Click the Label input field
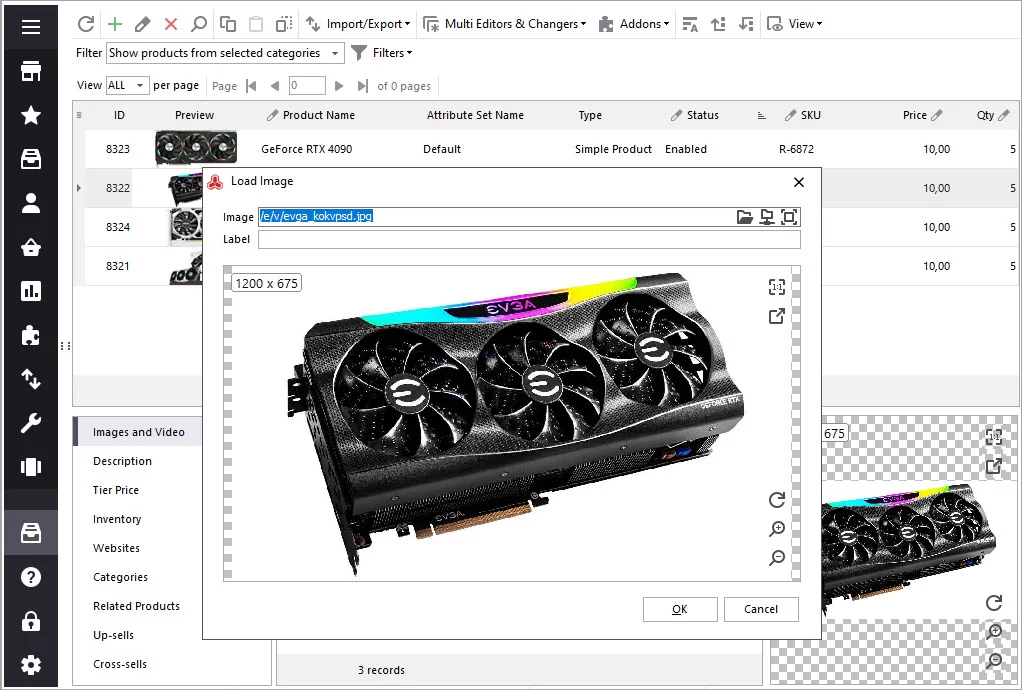1022x690 pixels. pyautogui.click(x=529, y=239)
